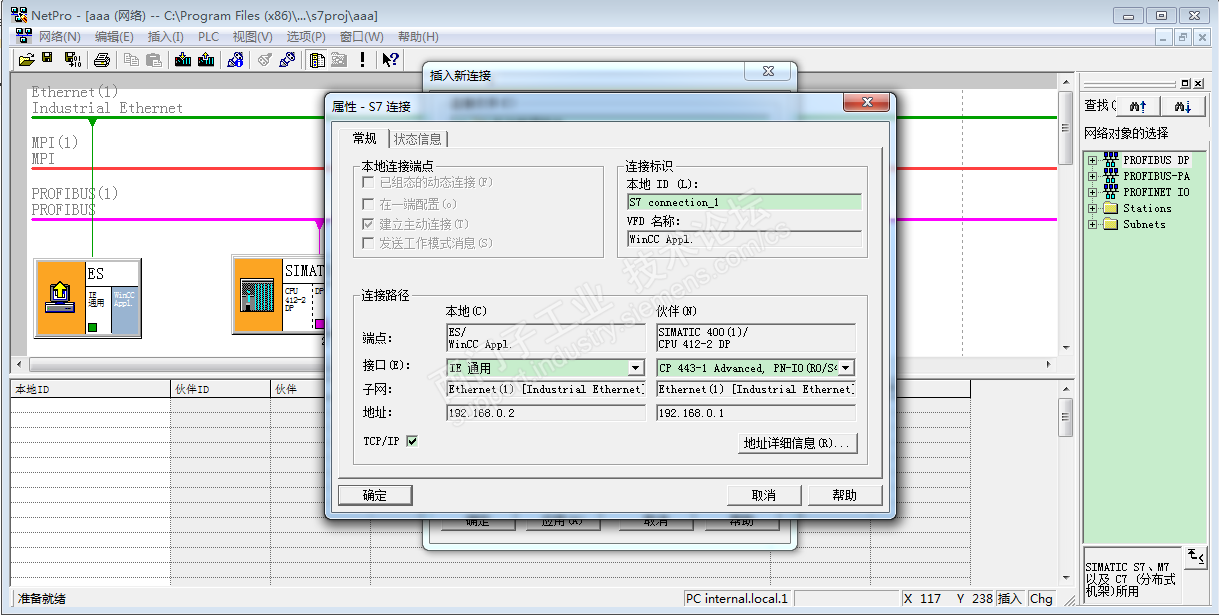Open the 网络(N) menu
Screen dimensions: 1219x616
click(59, 36)
